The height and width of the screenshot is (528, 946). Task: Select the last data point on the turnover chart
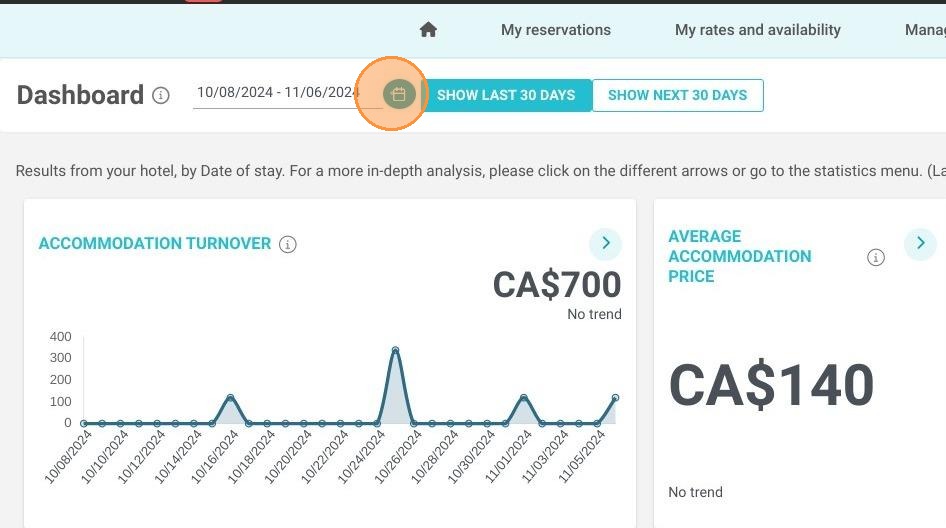(x=615, y=398)
